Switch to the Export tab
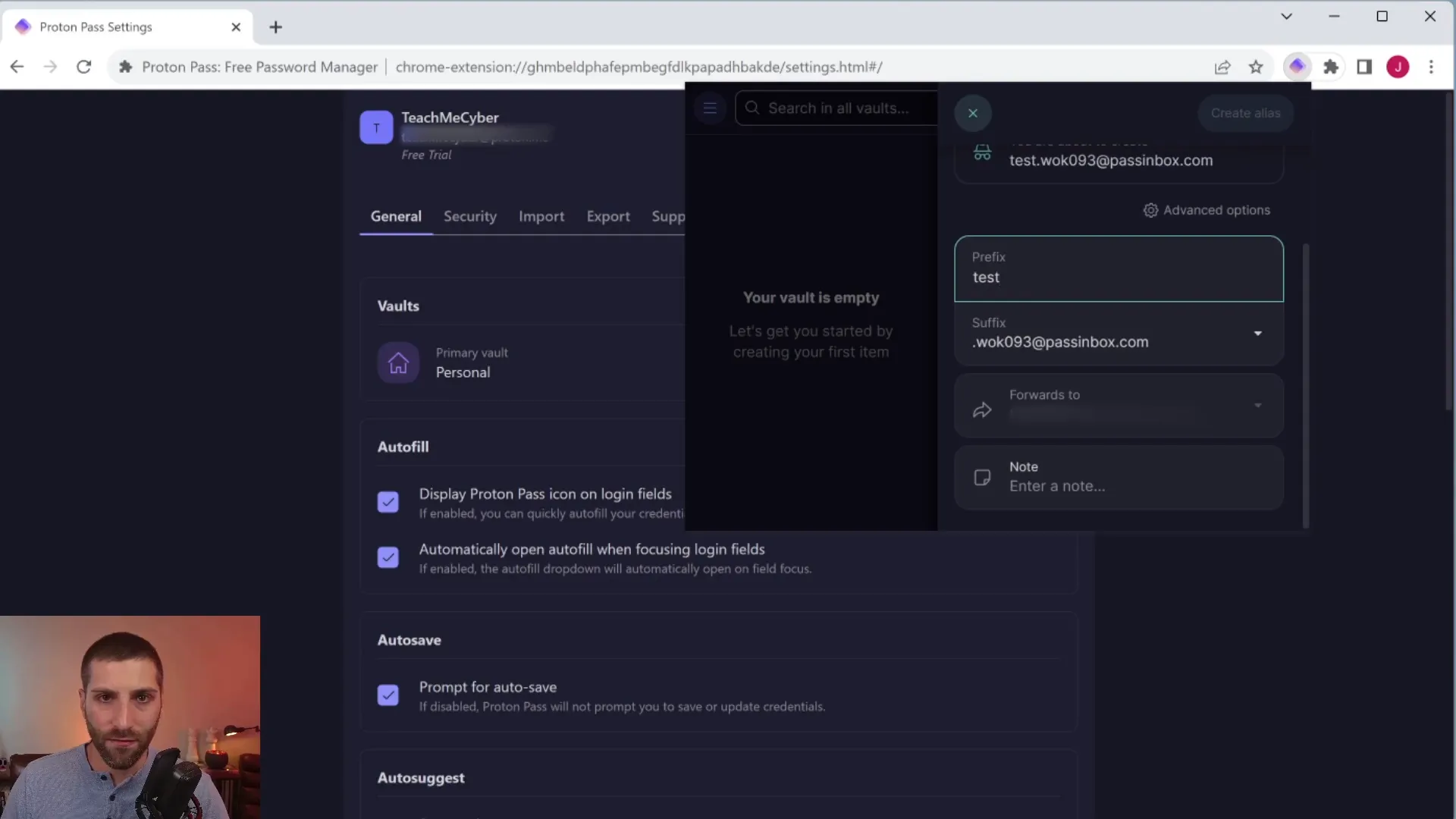This screenshot has width=1456, height=819. click(x=608, y=217)
